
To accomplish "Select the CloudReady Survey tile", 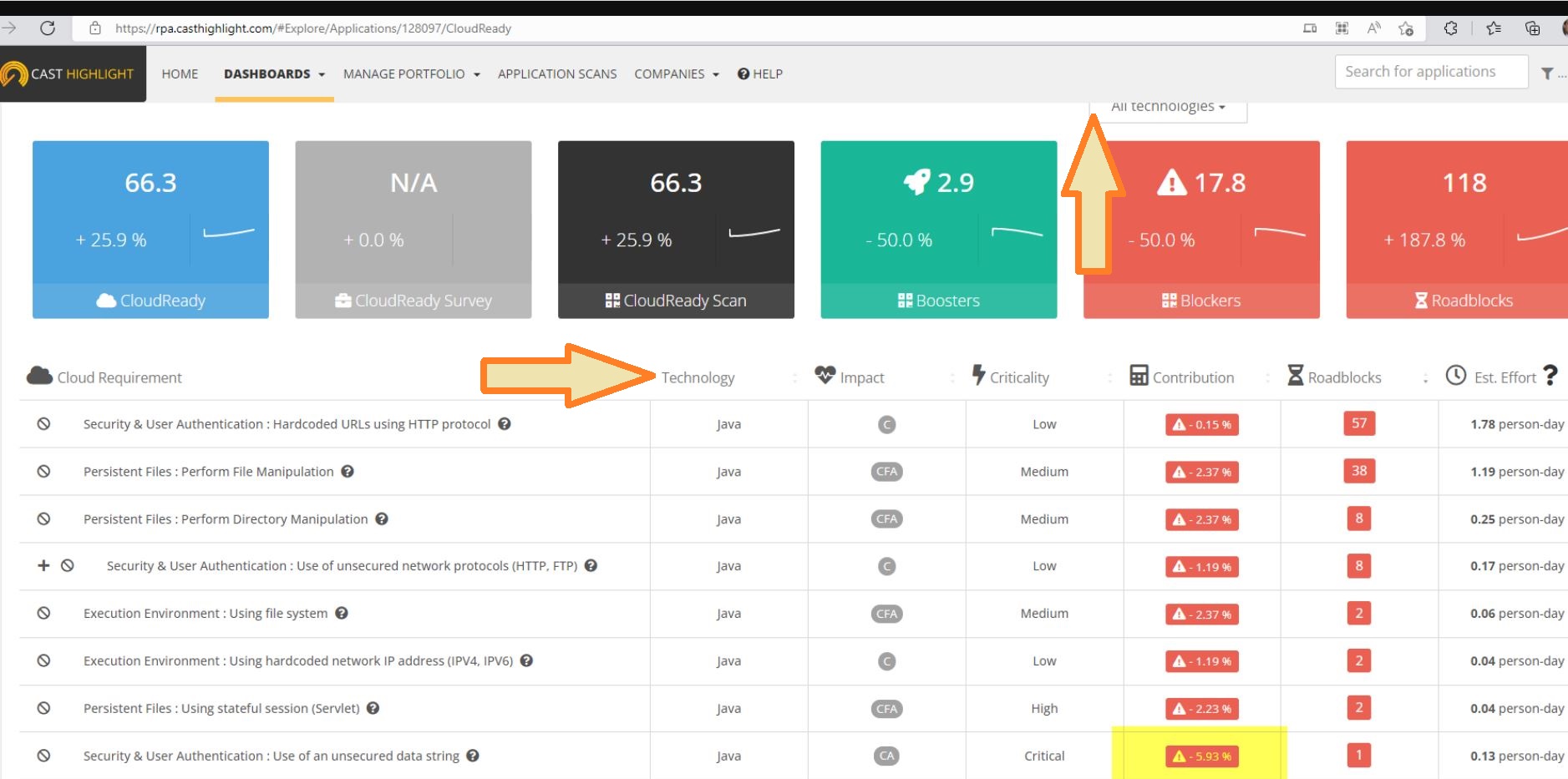I will (414, 230).
